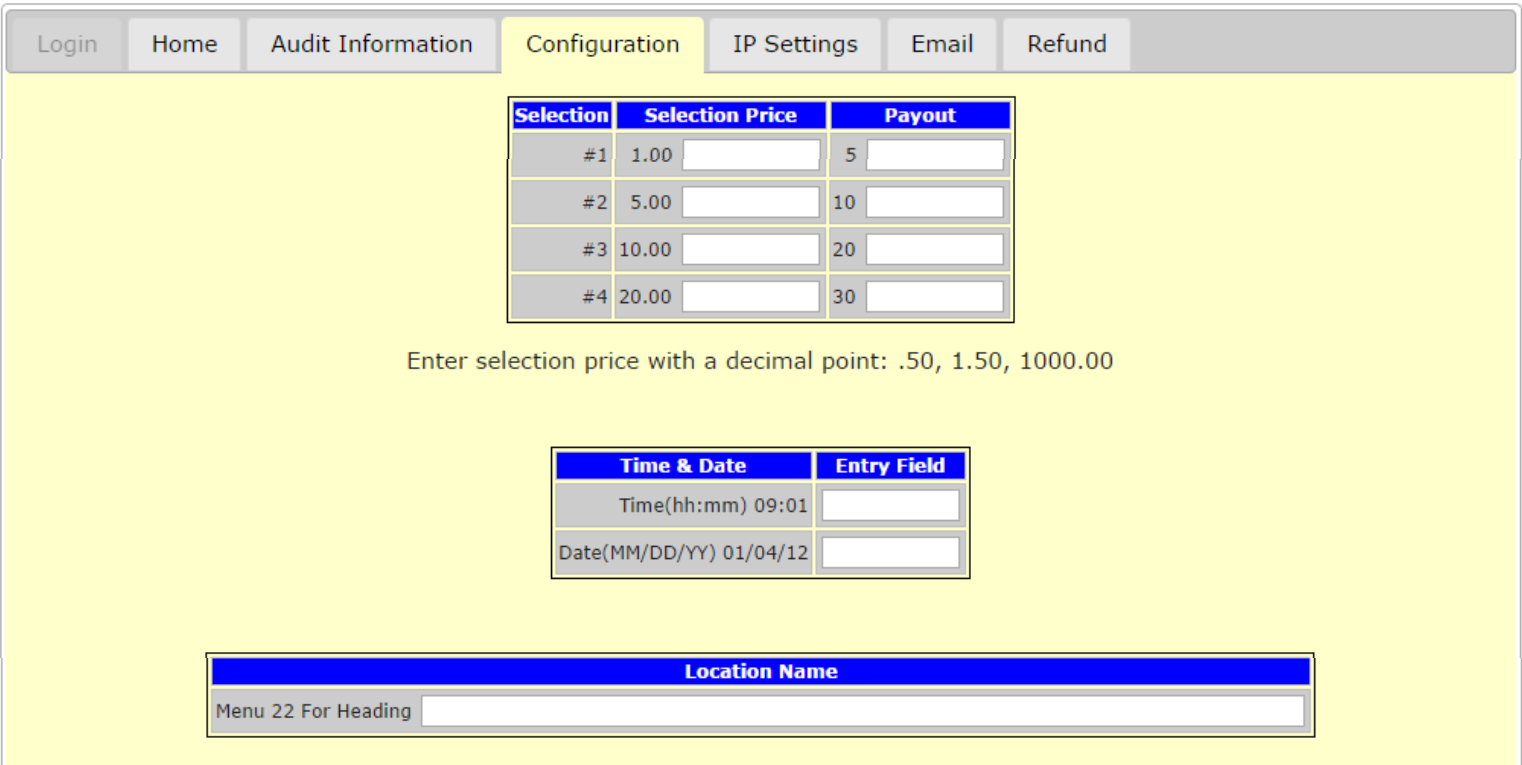
Task: Go to IP Settings tab
Action: tap(795, 44)
